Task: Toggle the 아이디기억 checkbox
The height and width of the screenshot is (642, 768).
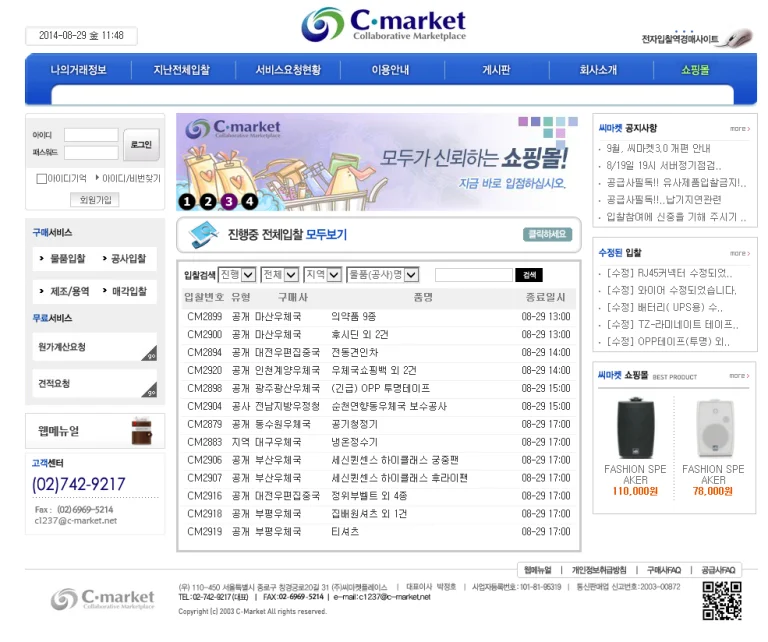Action: pyautogui.click(x=42, y=179)
